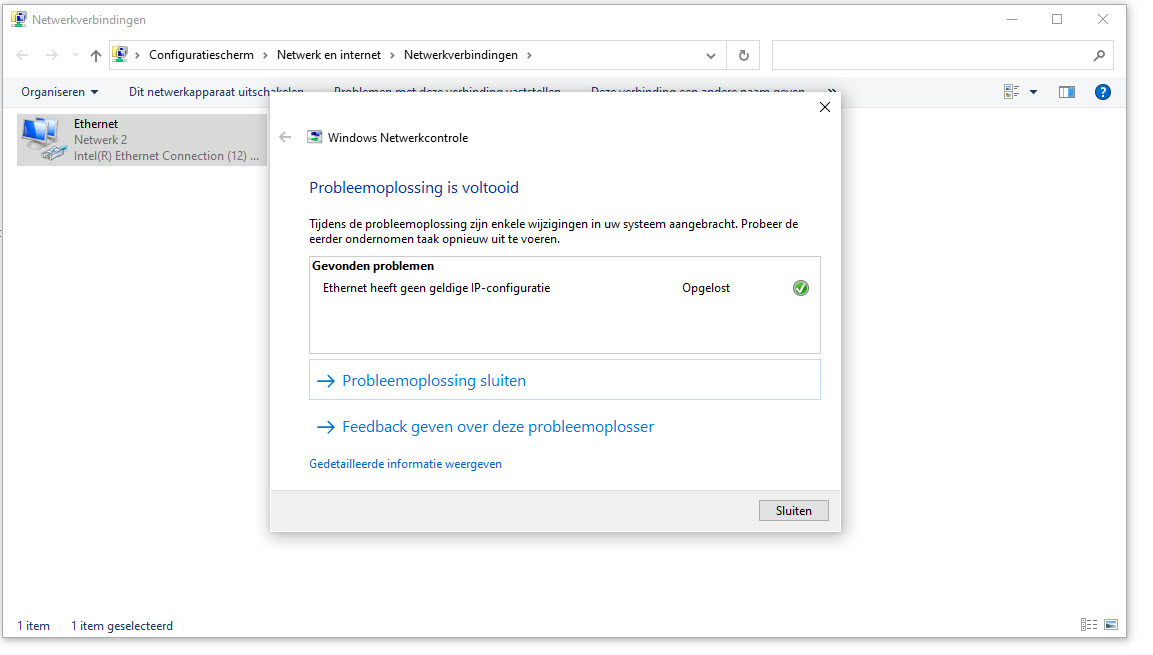1153x655 pixels.
Task: Switch to details view in status bar
Action: tap(1089, 625)
